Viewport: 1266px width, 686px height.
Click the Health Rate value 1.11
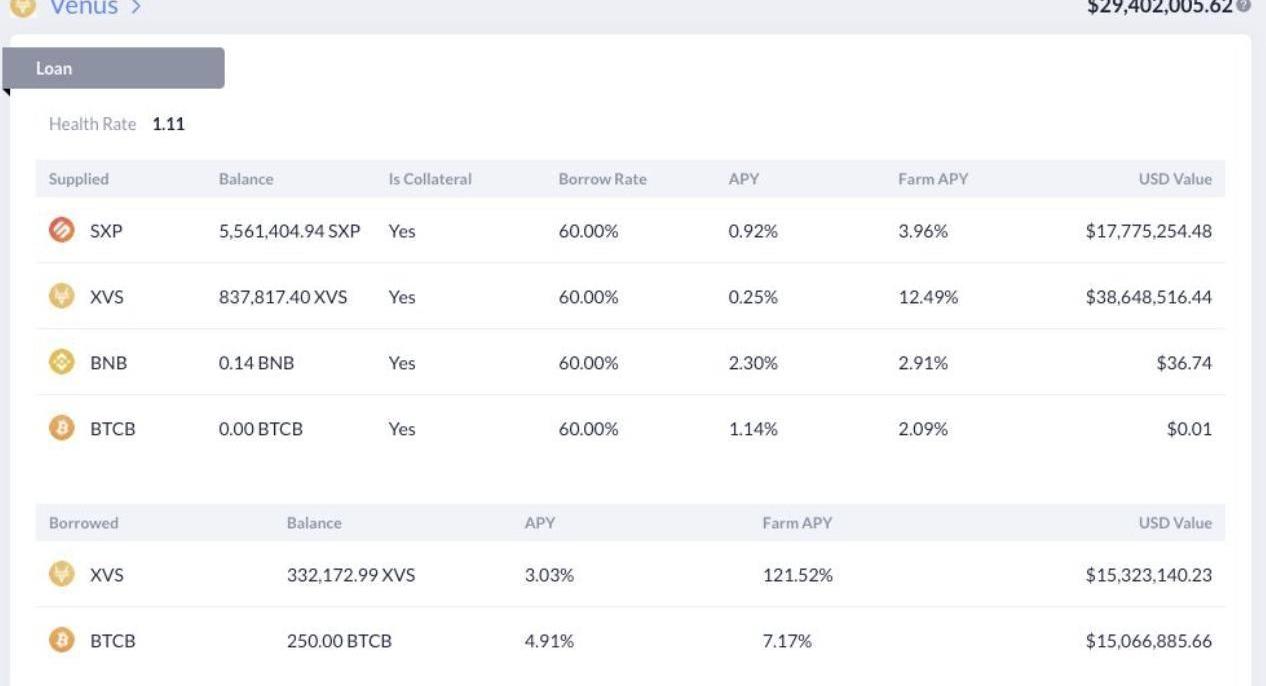point(169,124)
